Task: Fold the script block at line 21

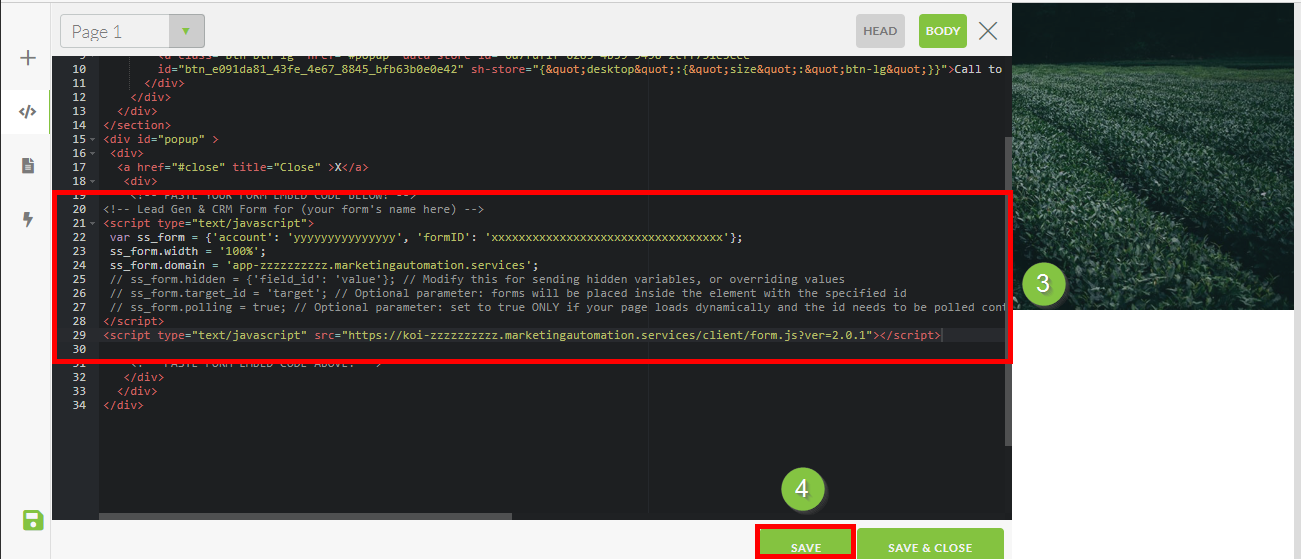Action: pyautogui.click(x=93, y=224)
